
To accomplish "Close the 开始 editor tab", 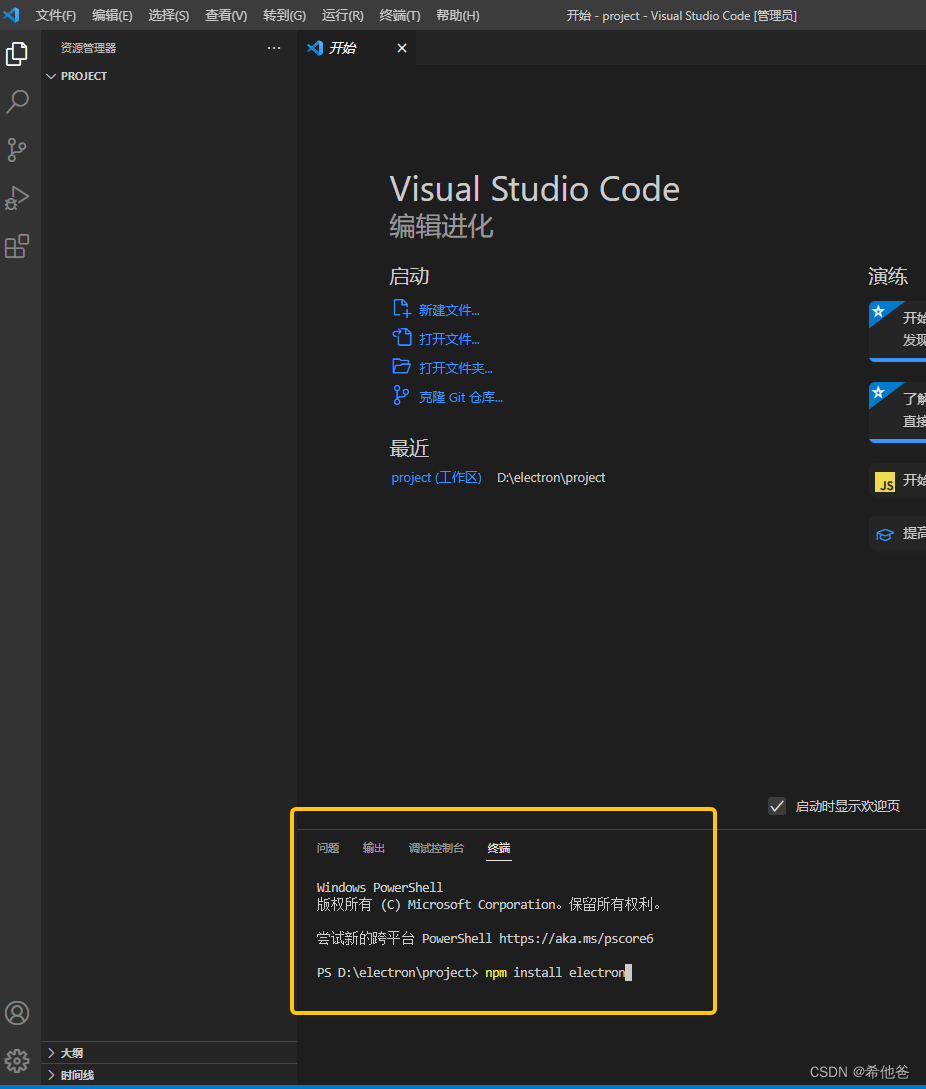I will tap(402, 48).
